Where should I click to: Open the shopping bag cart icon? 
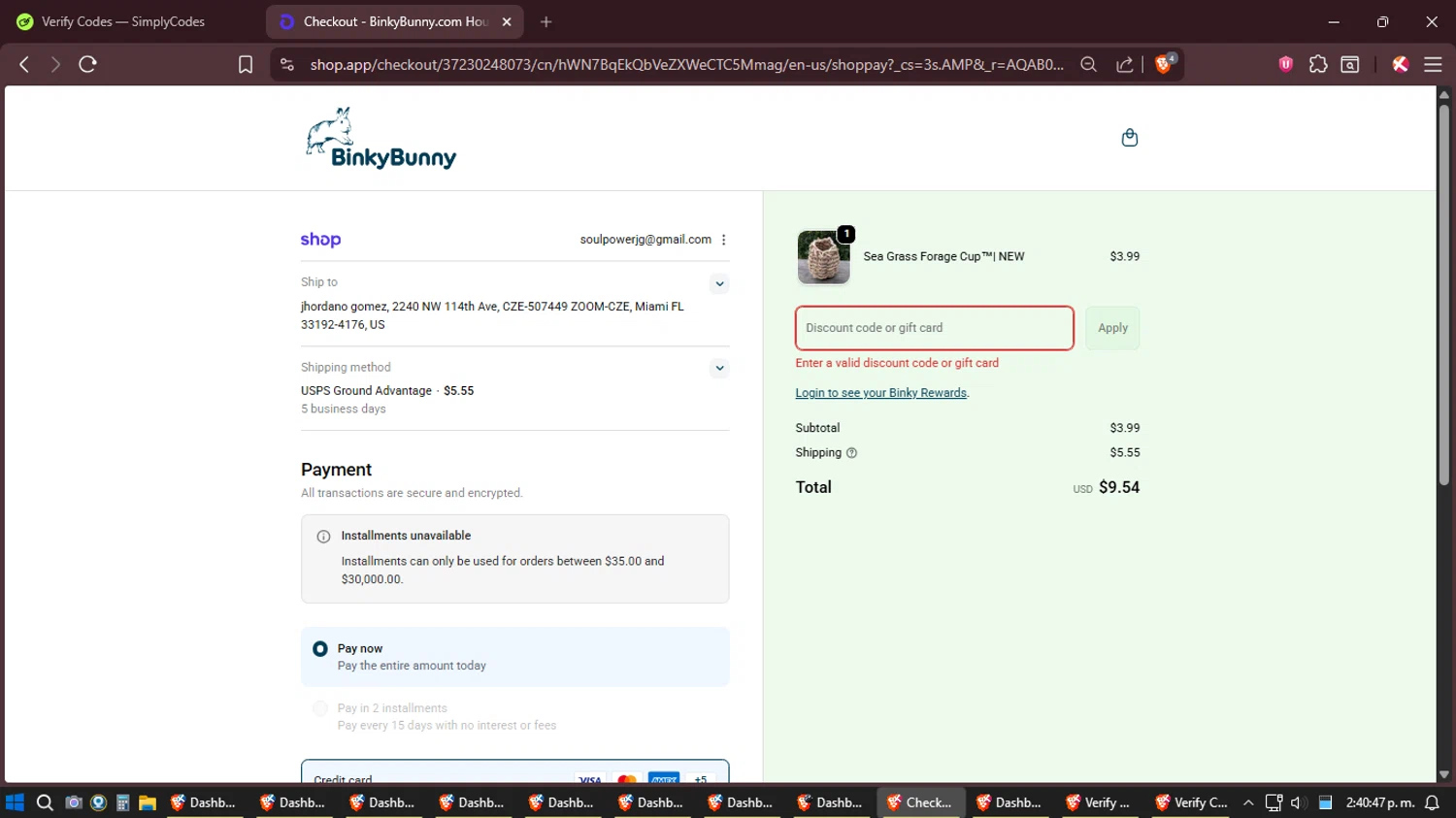pos(1129,138)
